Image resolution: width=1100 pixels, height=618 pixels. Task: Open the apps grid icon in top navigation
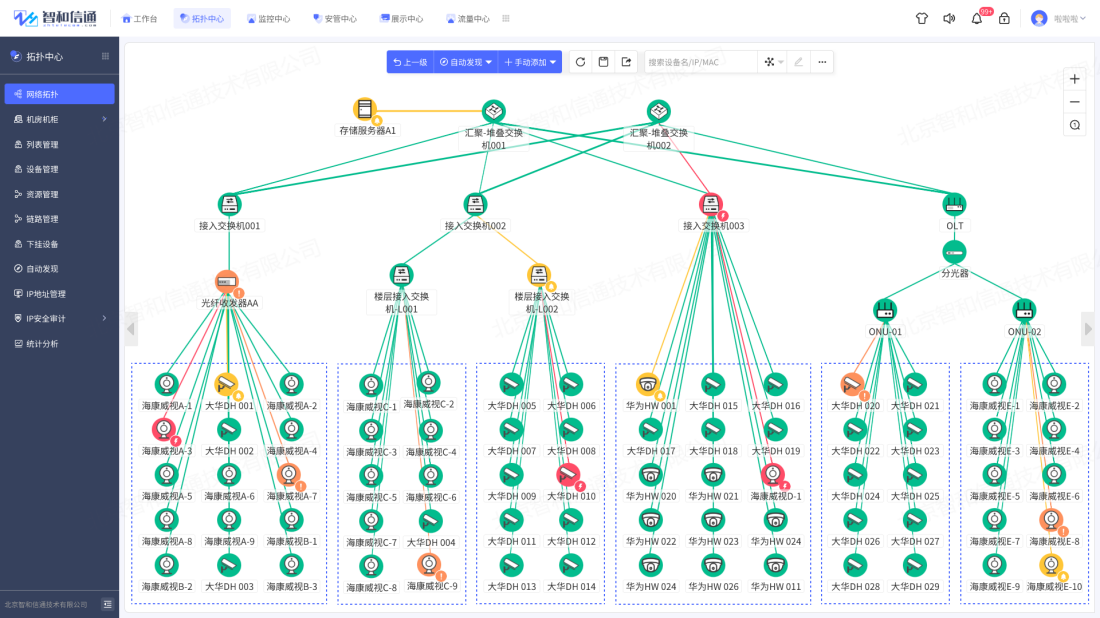point(506,19)
